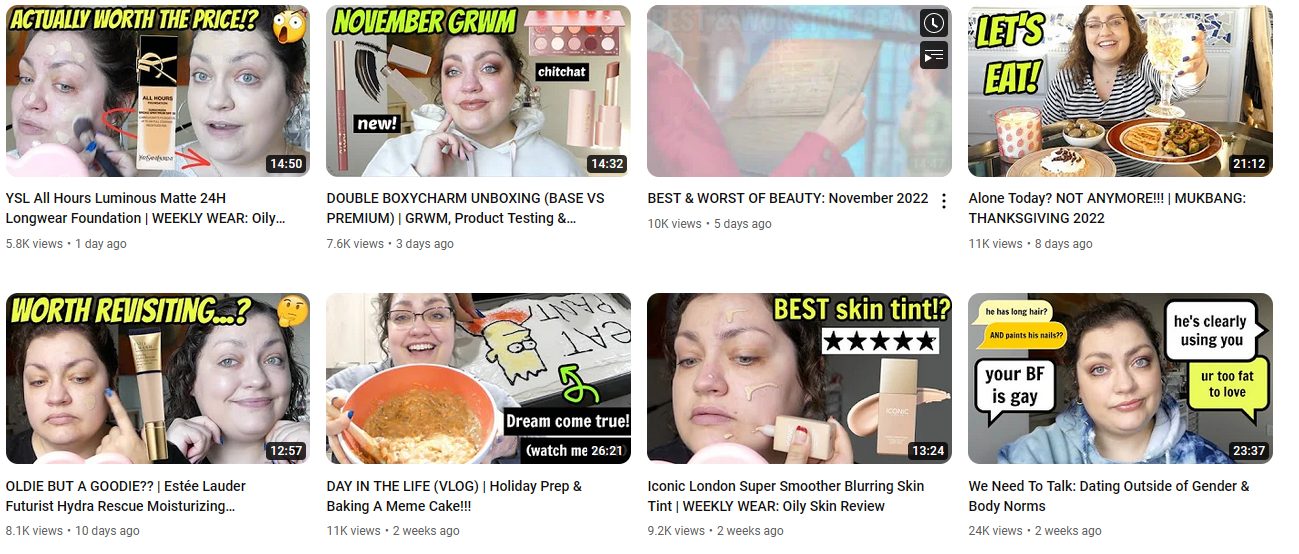The width and height of the screenshot is (1299, 554).
Task: Click the Alone Today? NOT ANYMORE!!! MUKBANG title
Action: [1107, 208]
